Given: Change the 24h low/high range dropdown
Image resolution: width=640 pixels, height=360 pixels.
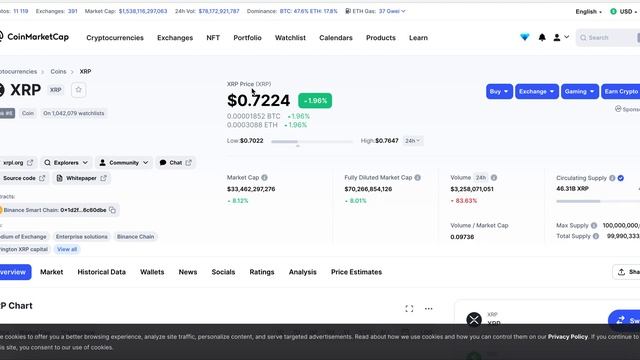Looking at the screenshot, I should [412, 141].
